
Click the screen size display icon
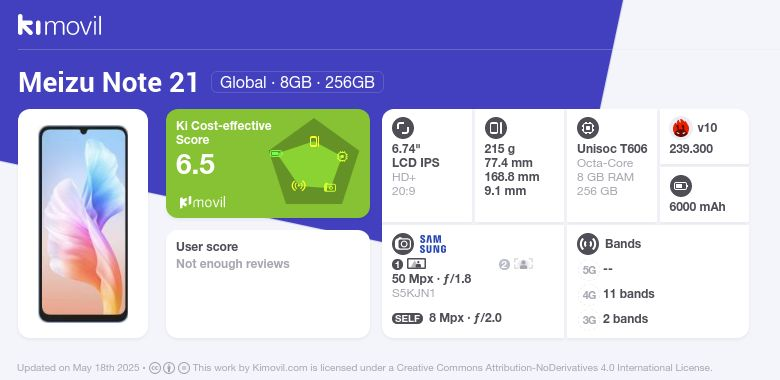click(x=403, y=128)
